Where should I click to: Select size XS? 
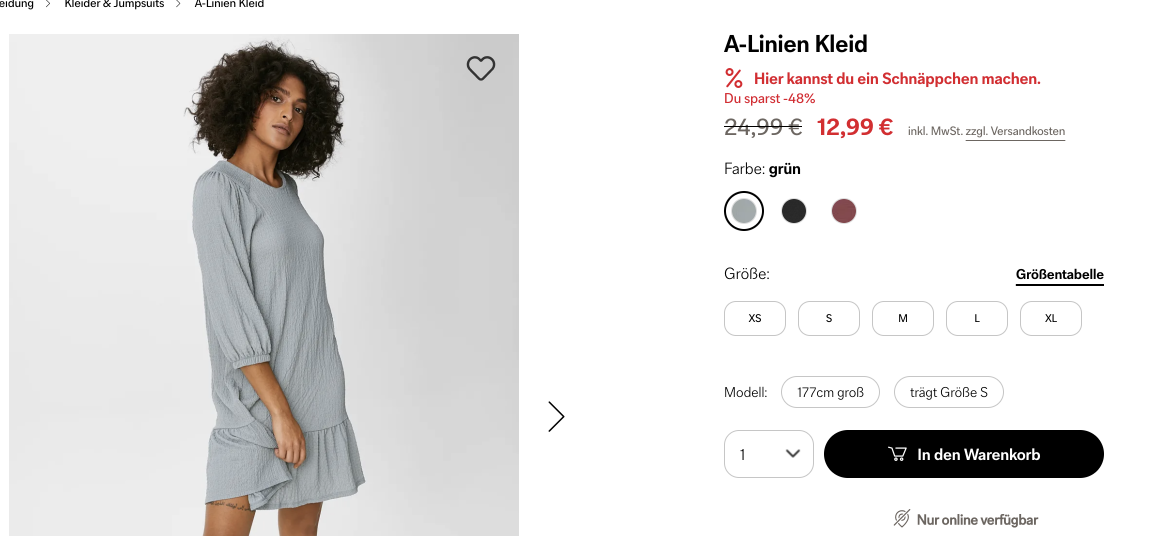click(x=755, y=318)
